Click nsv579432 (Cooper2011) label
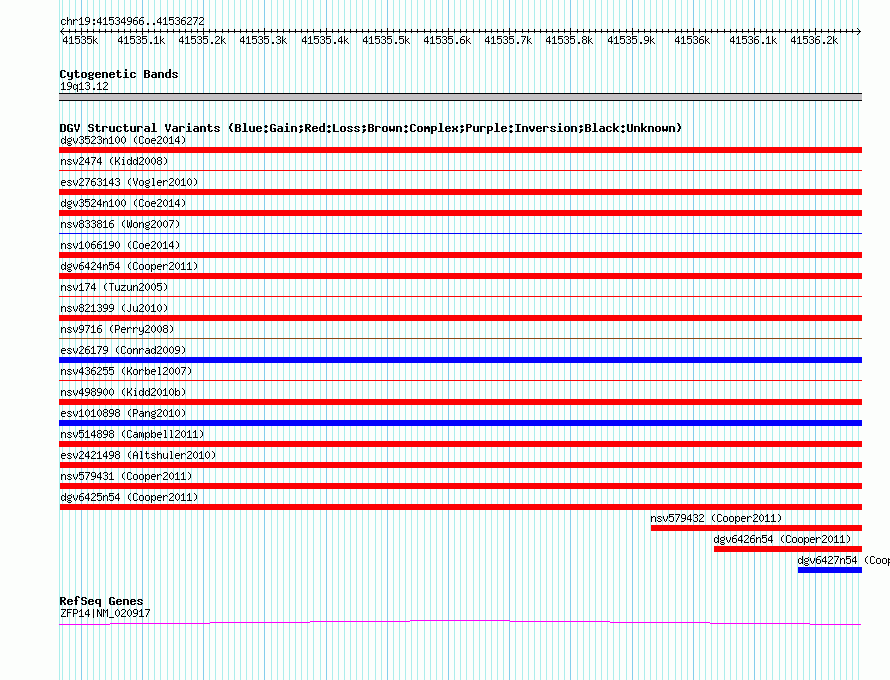 click(x=716, y=518)
